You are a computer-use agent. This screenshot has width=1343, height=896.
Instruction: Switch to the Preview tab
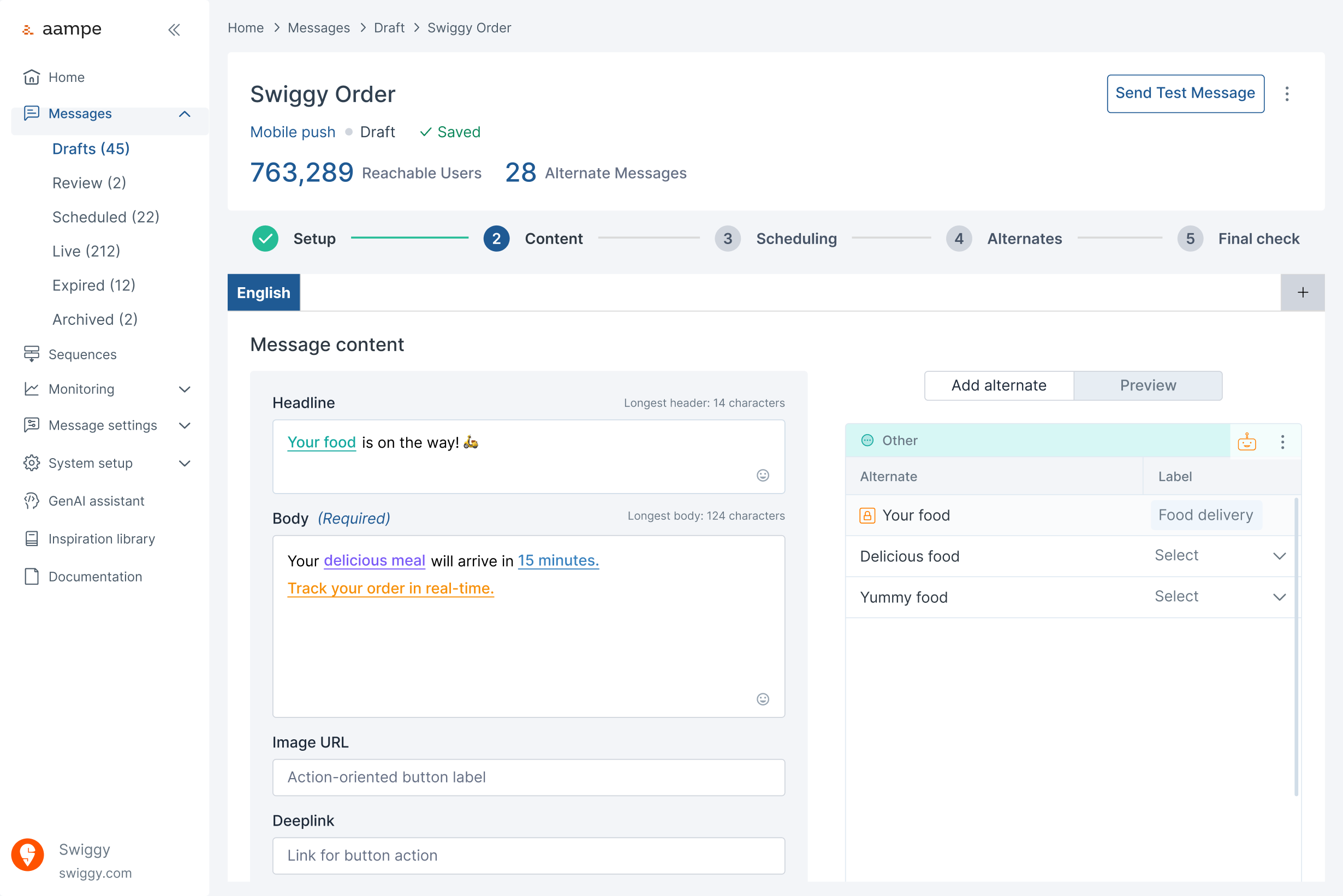pyautogui.click(x=1148, y=385)
